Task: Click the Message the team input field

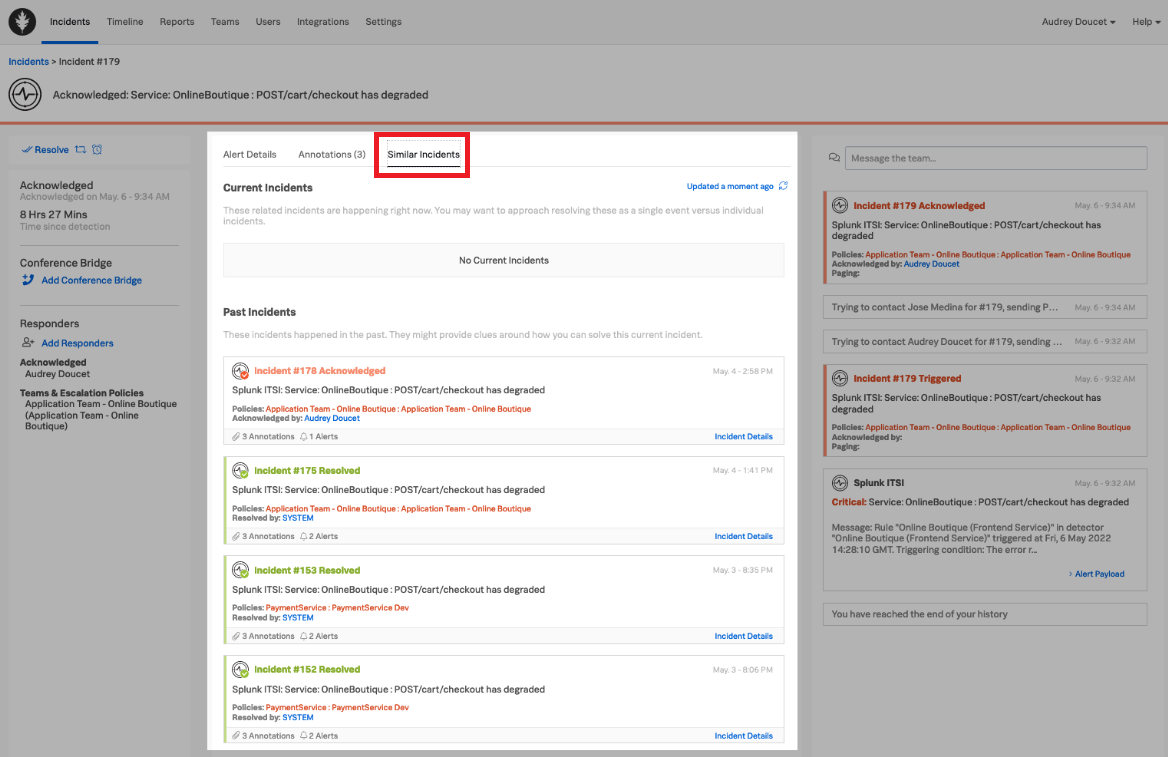Action: (x=996, y=158)
